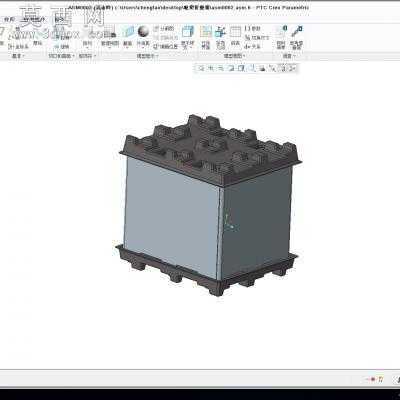
Task: Click Zoom Out icon in graphics toolbar
Action: click(x=220, y=68)
